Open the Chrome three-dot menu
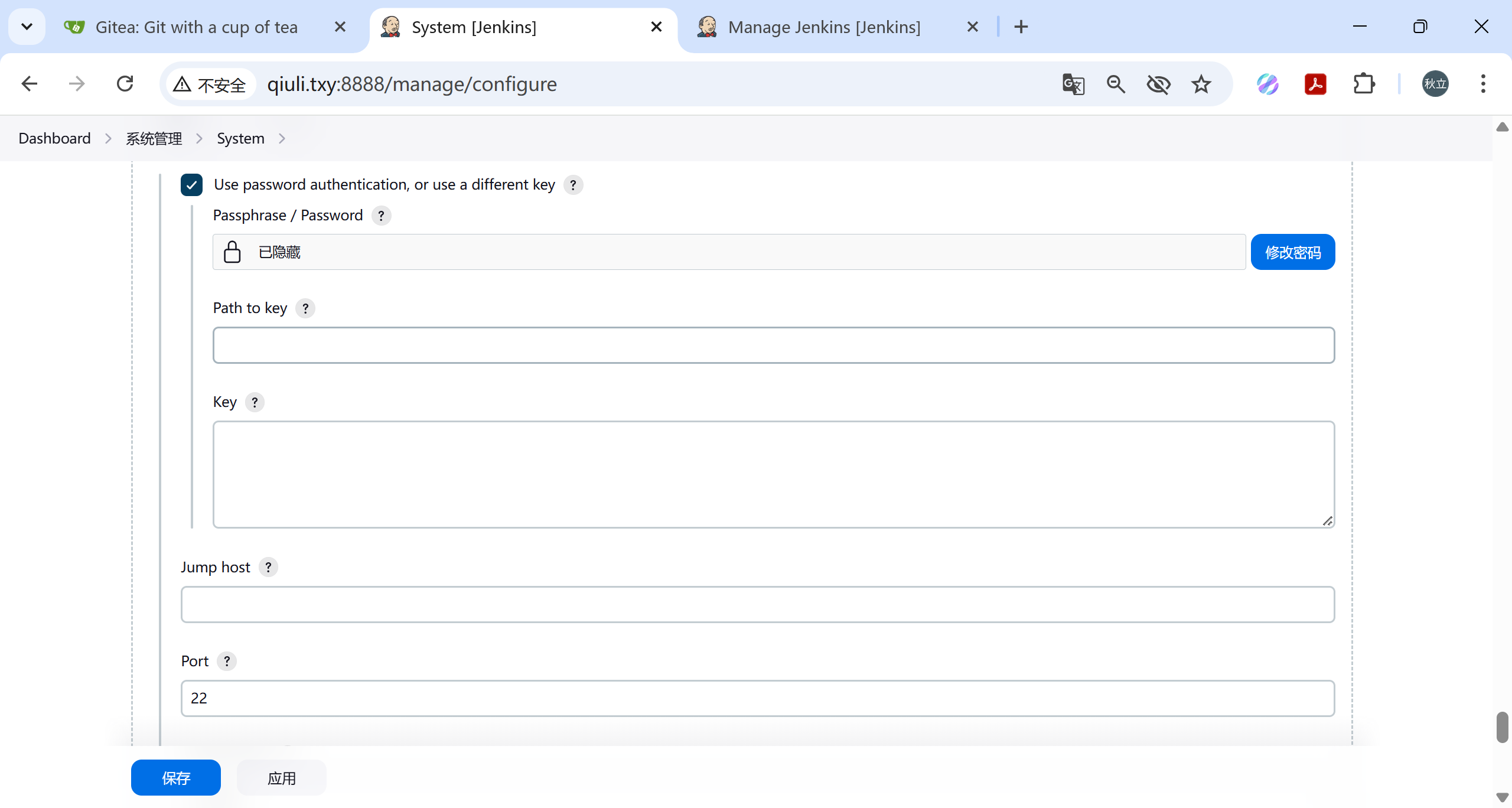Viewport: 1512px width, 808px height. click(x=1482, y=84)
